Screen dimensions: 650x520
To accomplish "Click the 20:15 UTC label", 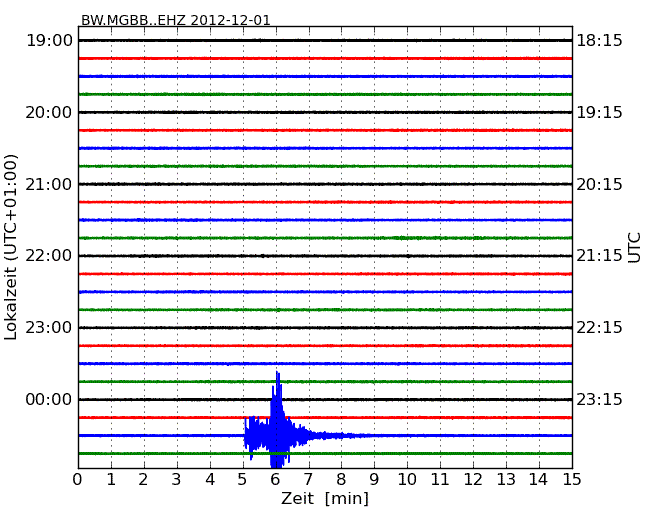I will coord(600,184).
